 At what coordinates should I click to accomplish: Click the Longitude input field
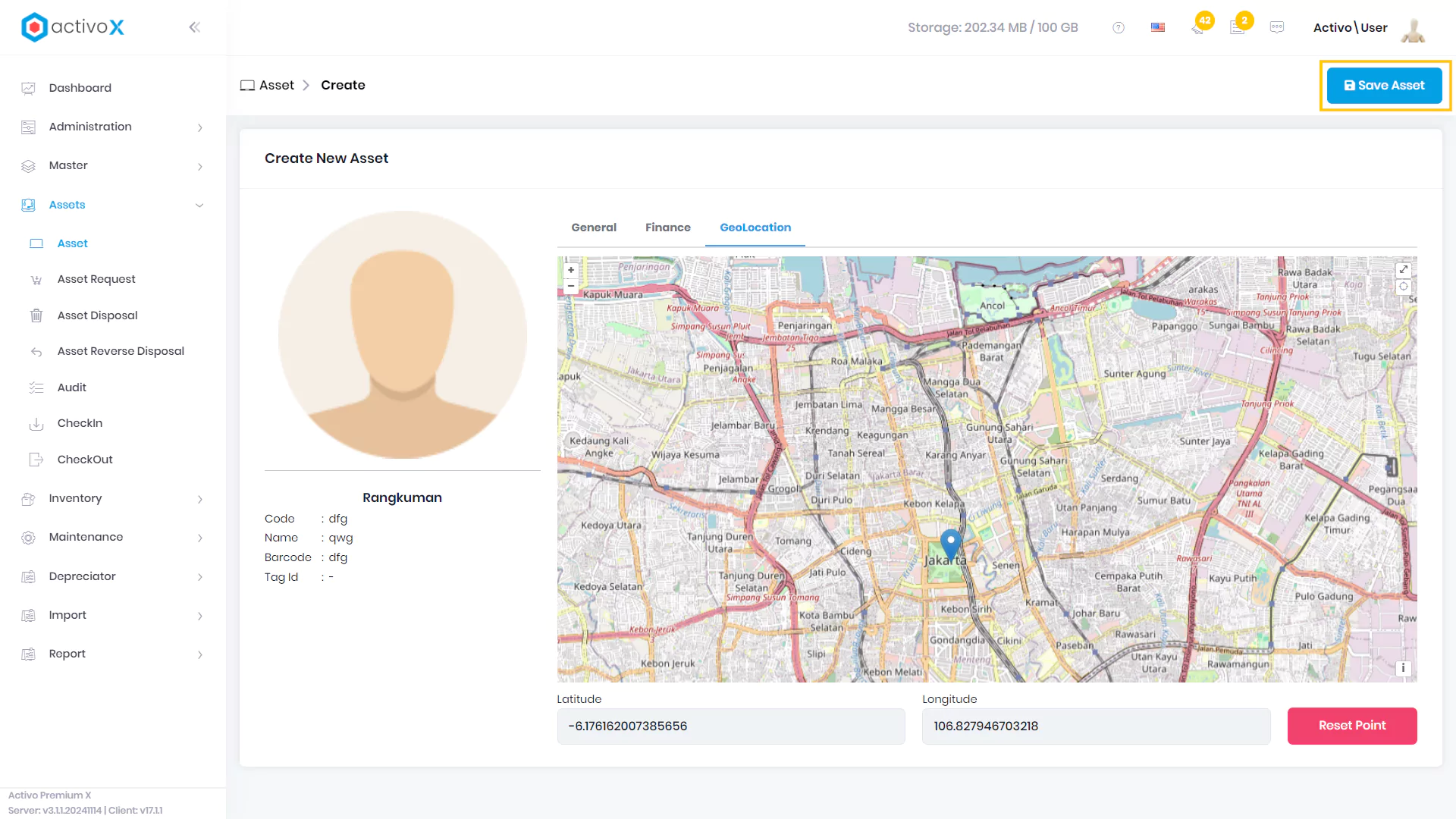pyautogui.click(x=1097, y=726)
